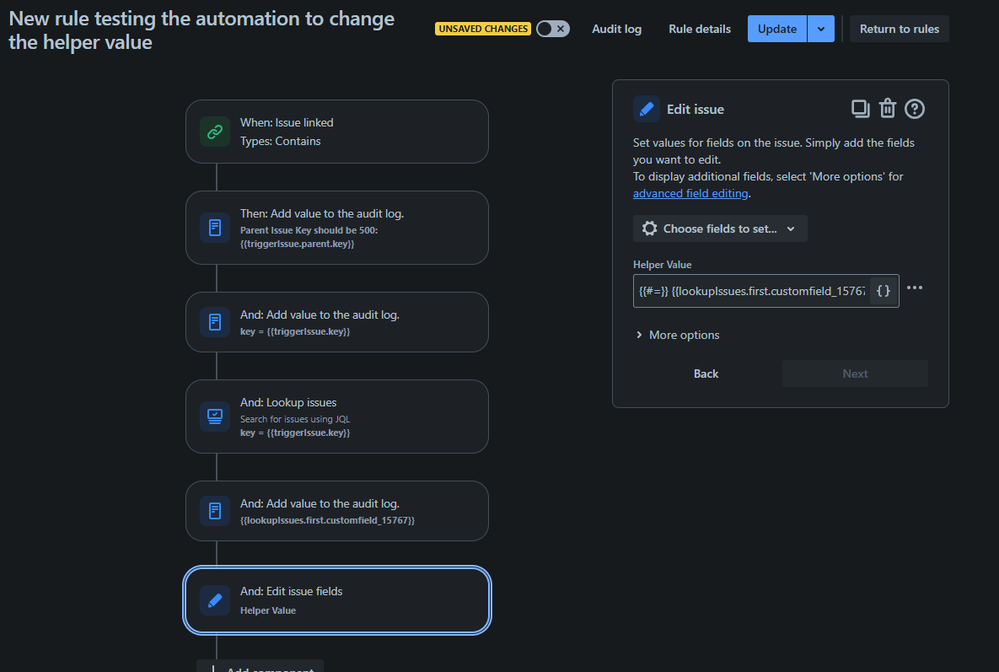Viewport: 999px width, 672px height.
Task: Open help for the Edit issue action
Action: 914,109
